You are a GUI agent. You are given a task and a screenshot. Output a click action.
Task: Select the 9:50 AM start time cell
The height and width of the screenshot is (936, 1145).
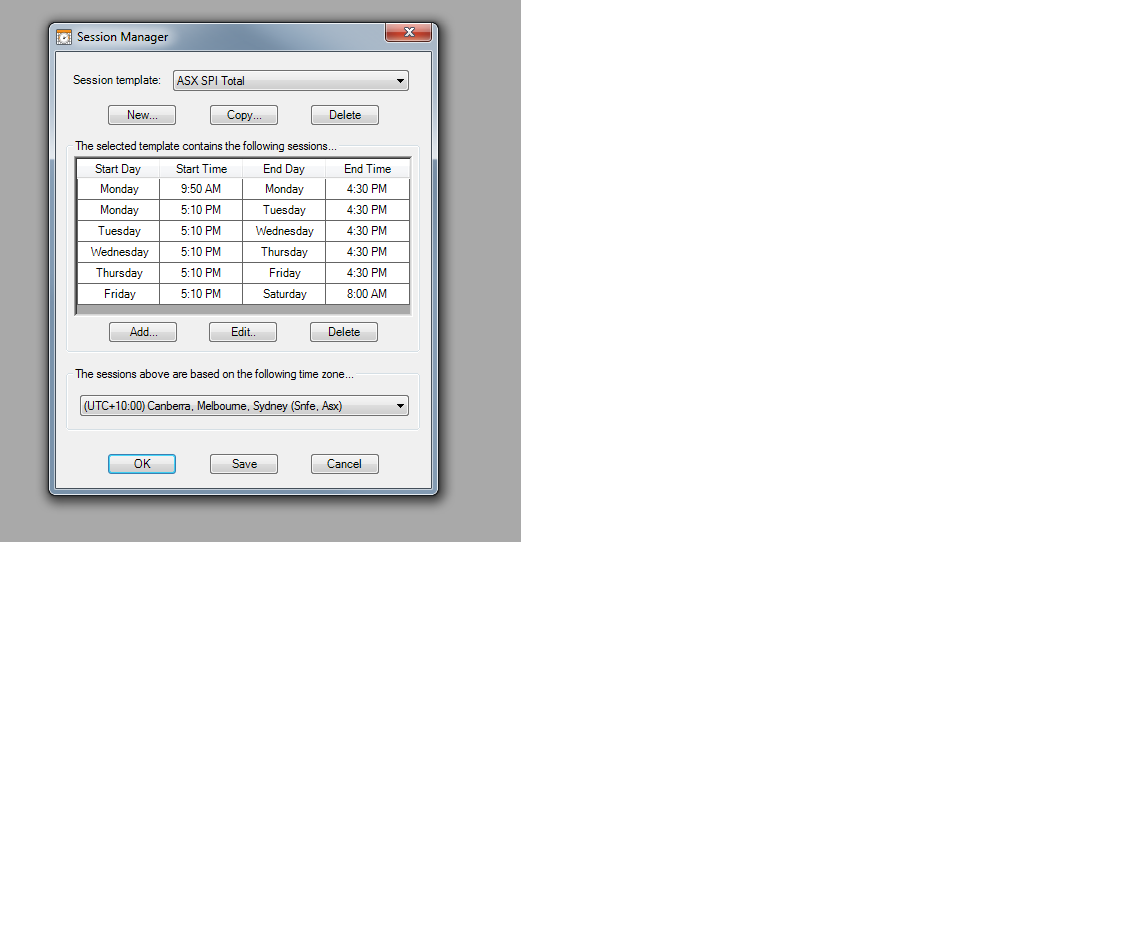201,189
